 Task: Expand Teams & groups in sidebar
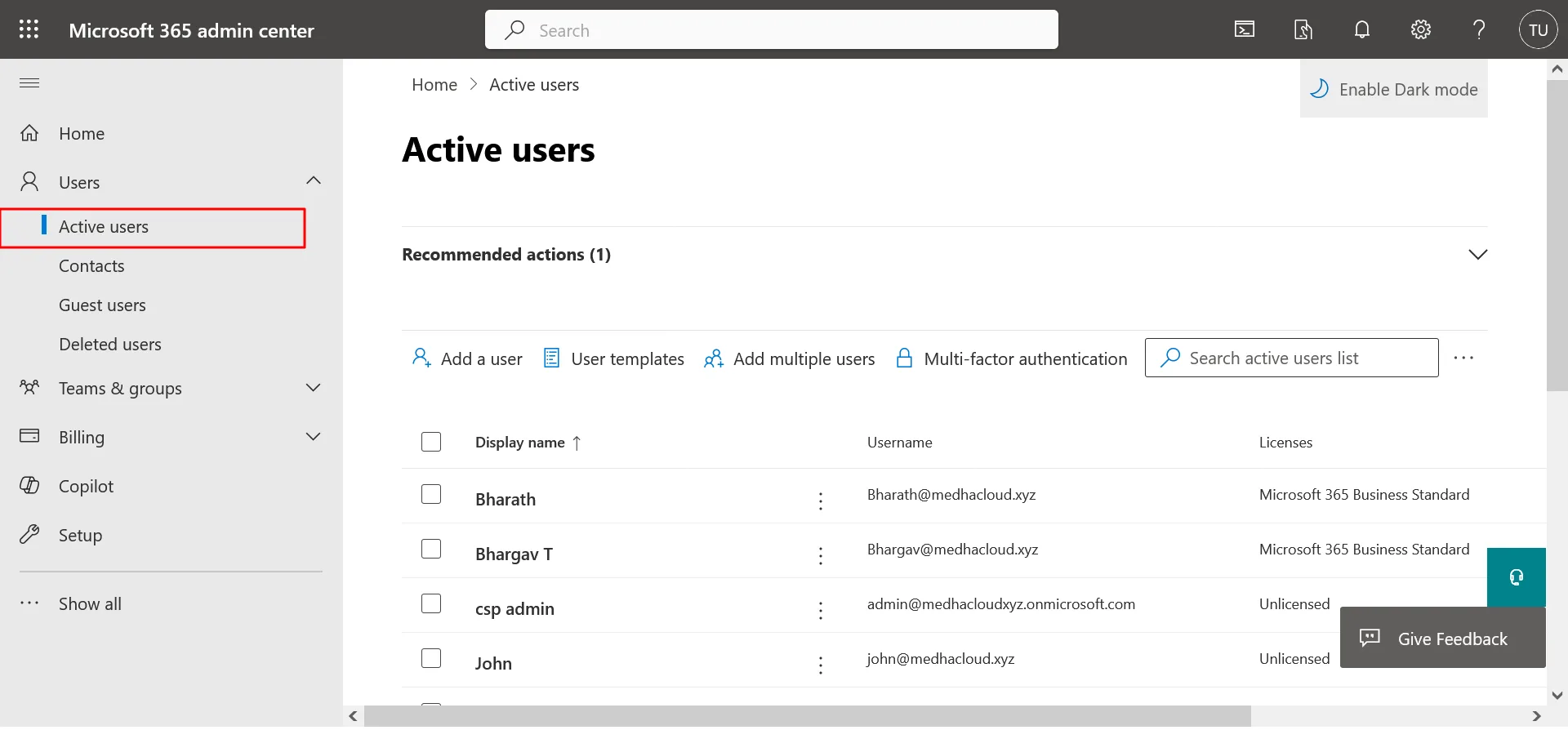pos(314,388)
